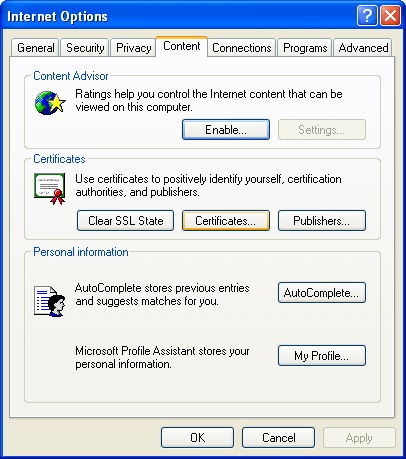Viewport: 406px width, 459px height.
Task: Switch to the General tab
Action: [35, 48]
